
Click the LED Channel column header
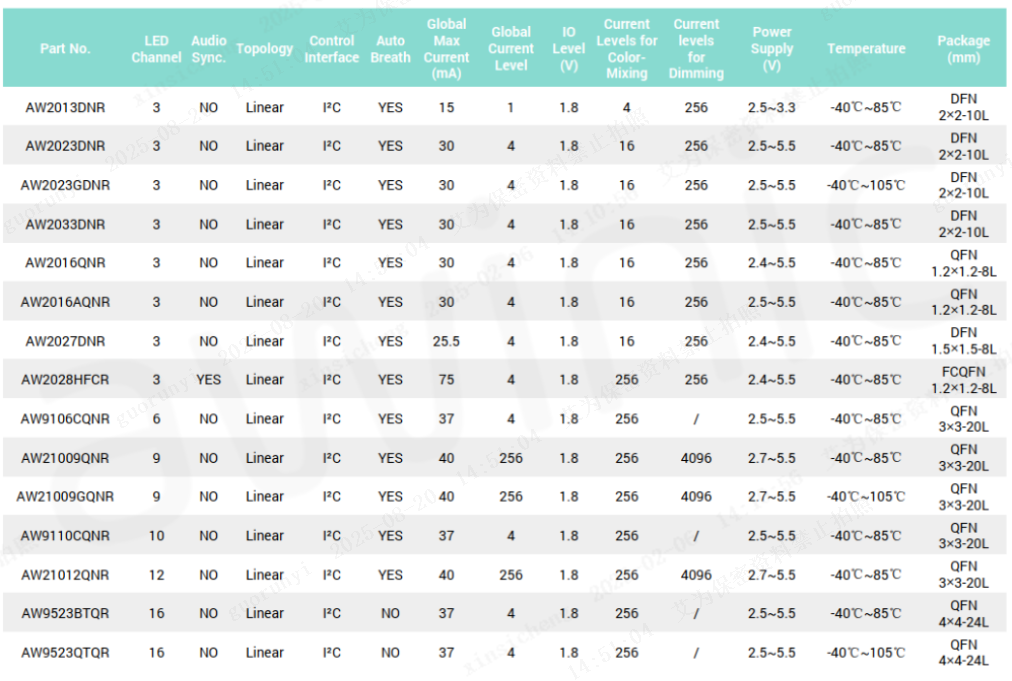156,48
